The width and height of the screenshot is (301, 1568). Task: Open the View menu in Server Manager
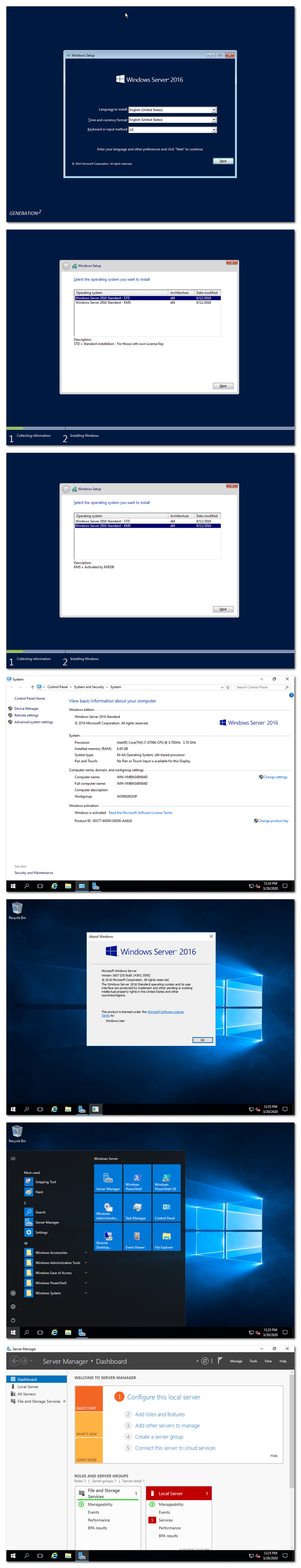coord(268,1360)
